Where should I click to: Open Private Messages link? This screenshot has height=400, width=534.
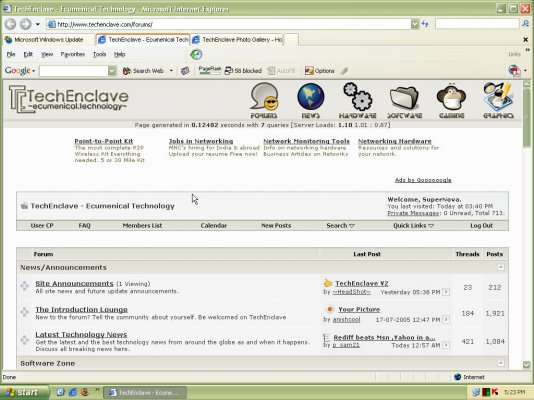[413, 213]
